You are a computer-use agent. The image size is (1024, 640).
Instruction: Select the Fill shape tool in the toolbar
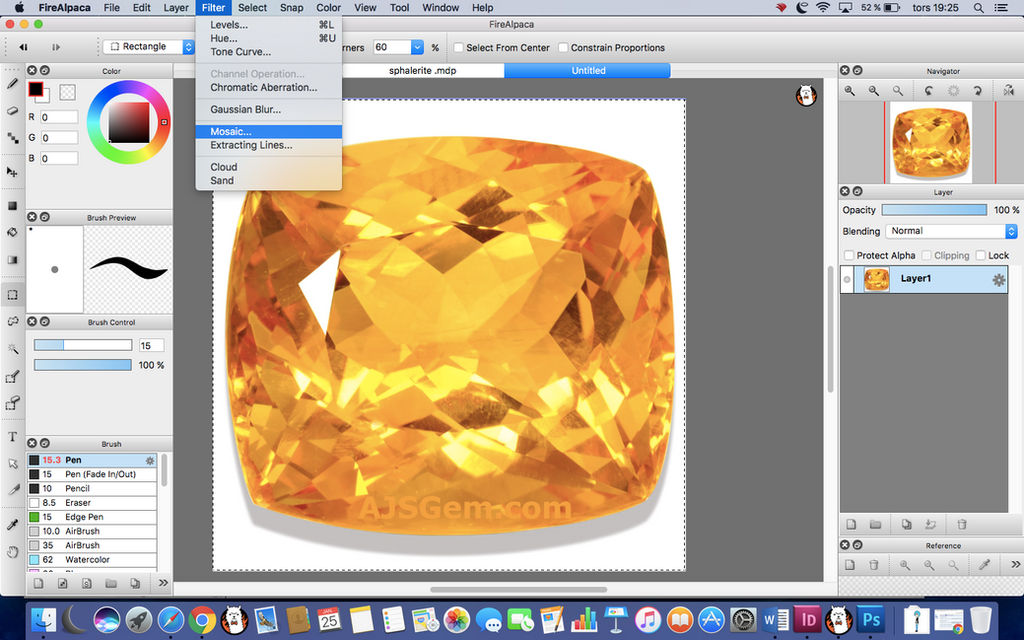[12, 206]
